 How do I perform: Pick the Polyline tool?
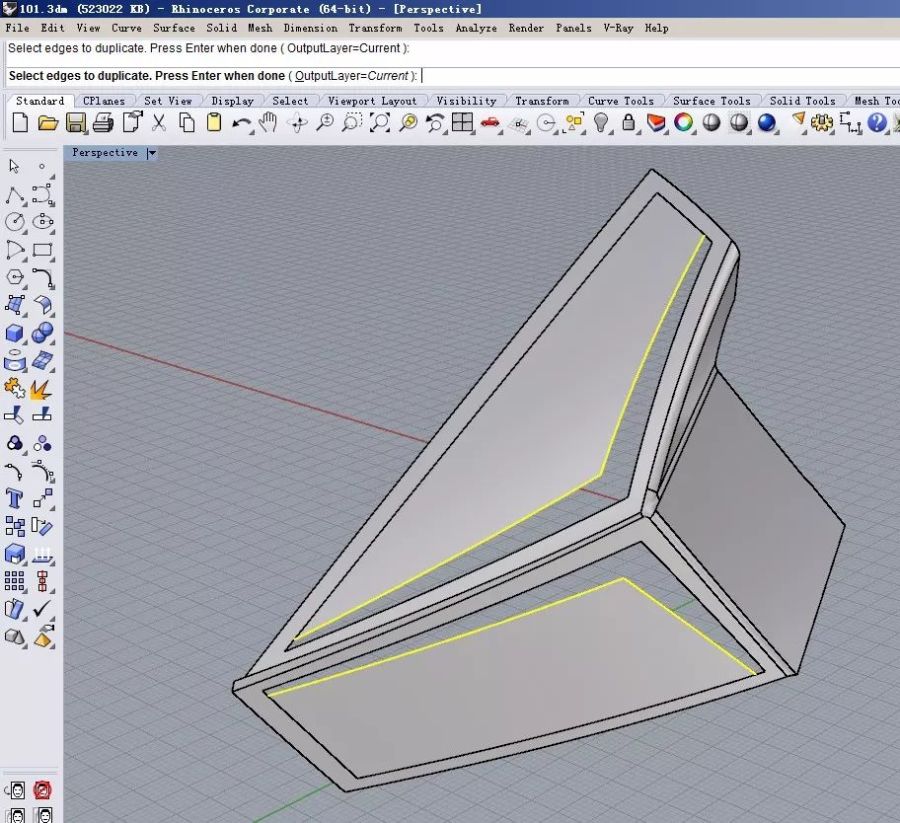tap(15, 195)
